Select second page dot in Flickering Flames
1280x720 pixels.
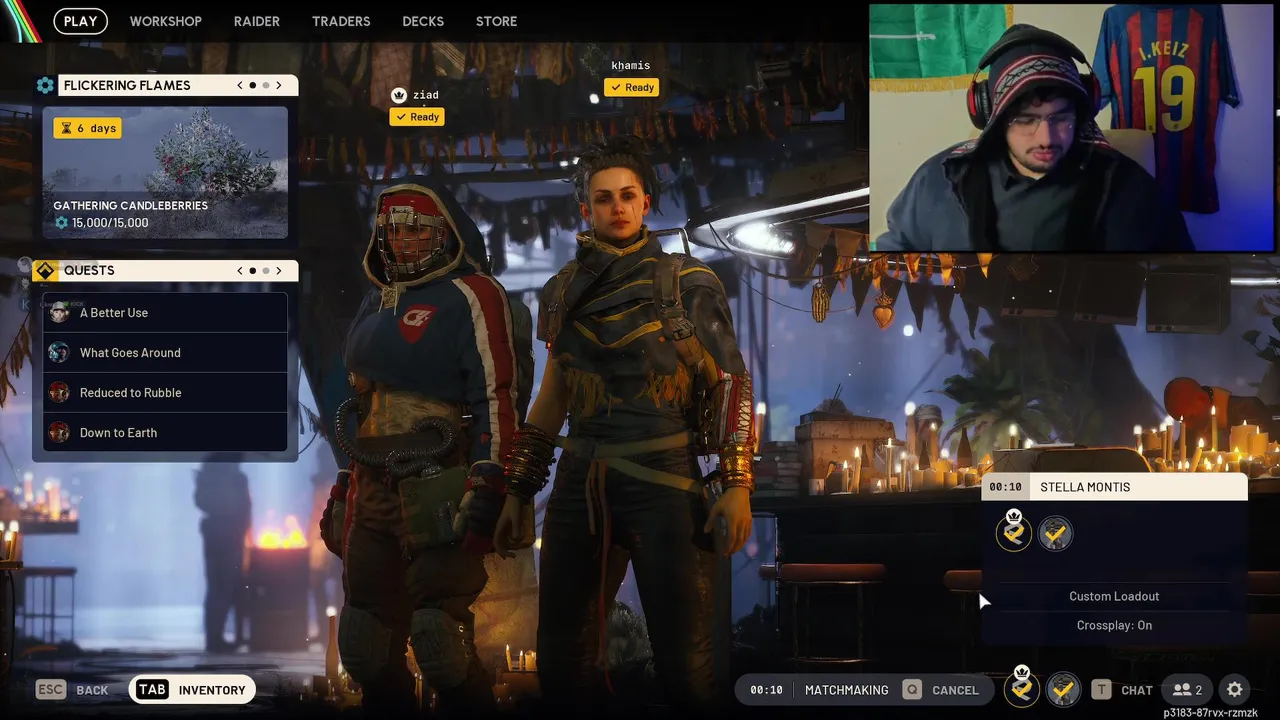(266, 85)
